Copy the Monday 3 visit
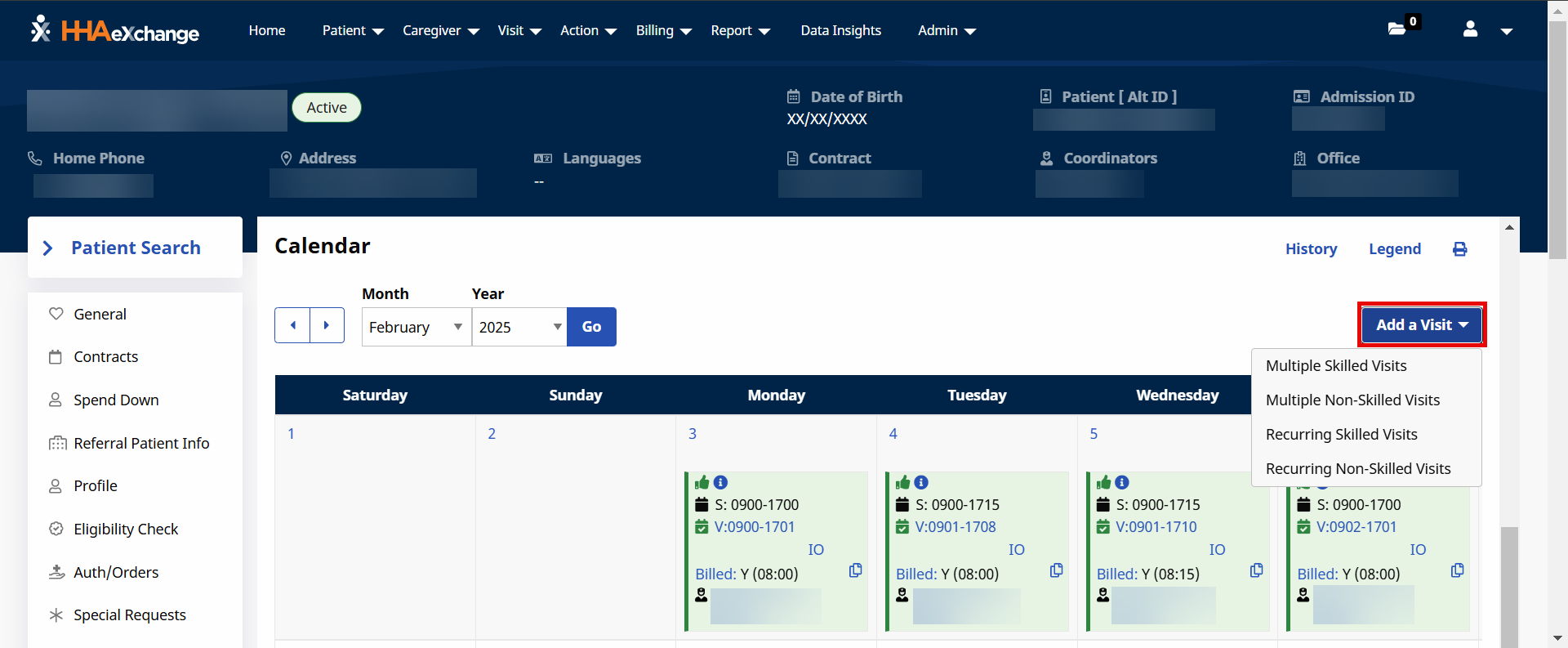The height and width of the screenshot is (648, 1568). click(x=855, y=570)
